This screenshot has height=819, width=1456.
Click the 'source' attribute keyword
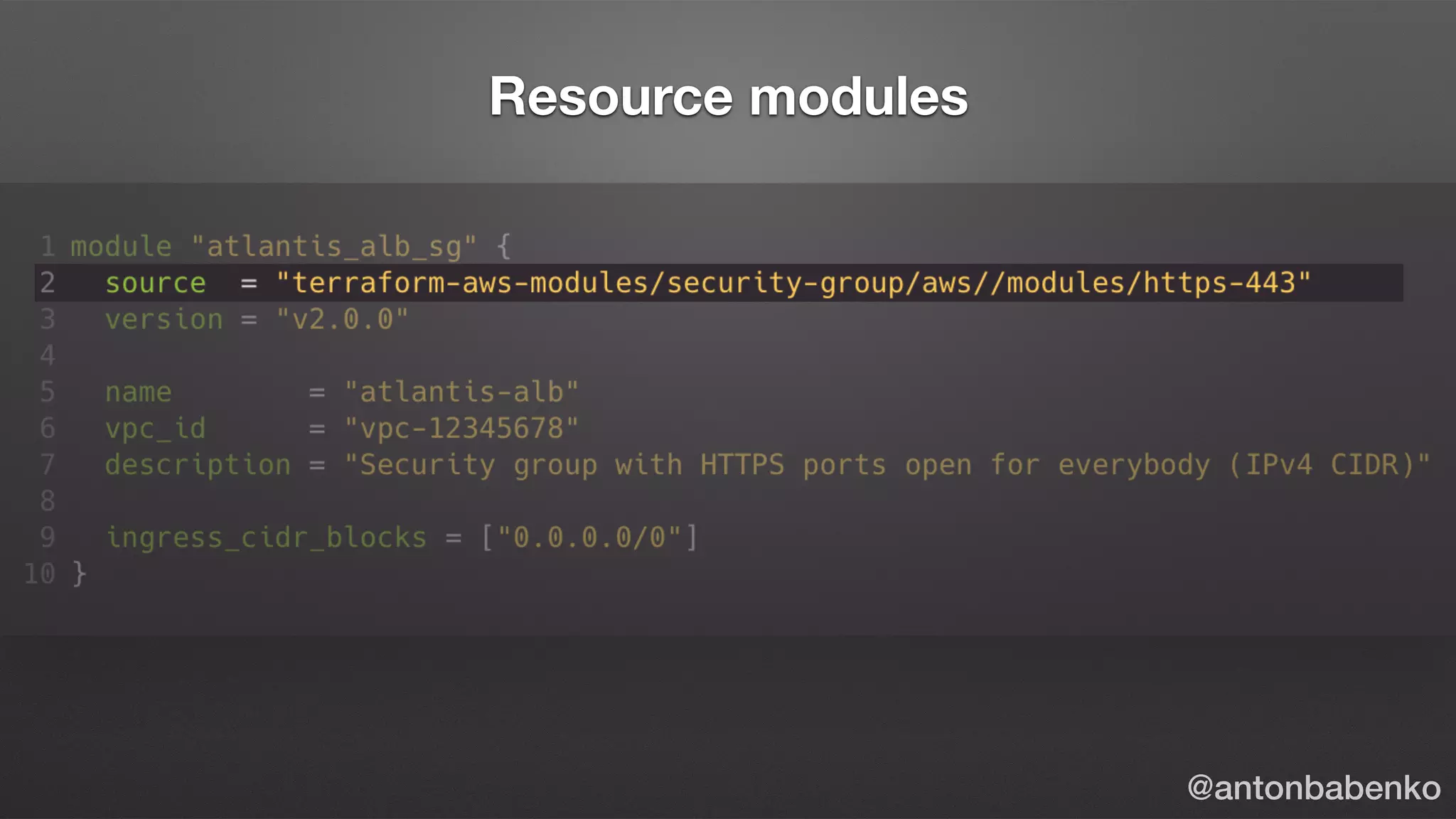pos(156,283)
